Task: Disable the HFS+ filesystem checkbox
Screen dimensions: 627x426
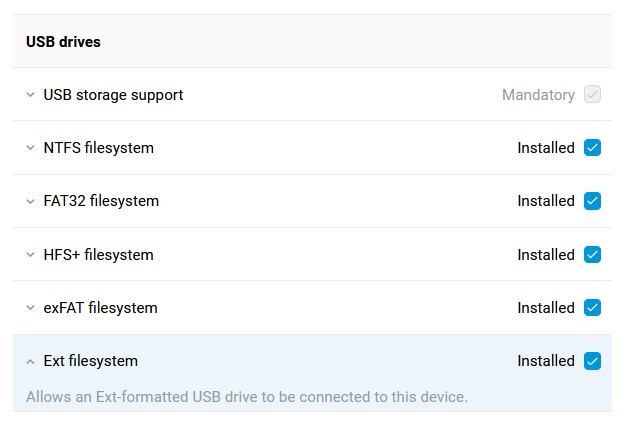Action: [592, 255]
